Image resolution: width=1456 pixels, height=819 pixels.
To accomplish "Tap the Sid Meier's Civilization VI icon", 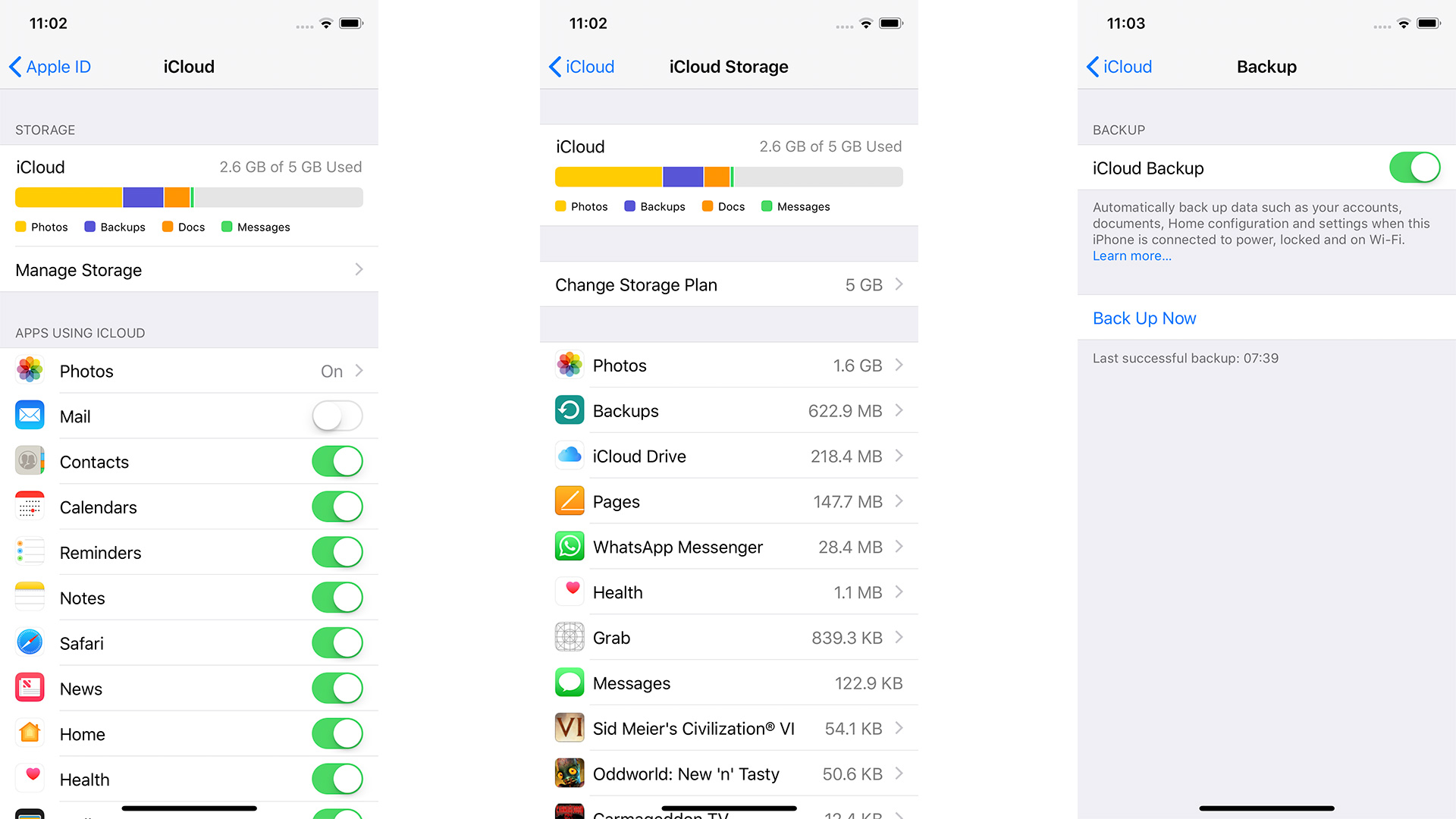I will tap(569, 728).
